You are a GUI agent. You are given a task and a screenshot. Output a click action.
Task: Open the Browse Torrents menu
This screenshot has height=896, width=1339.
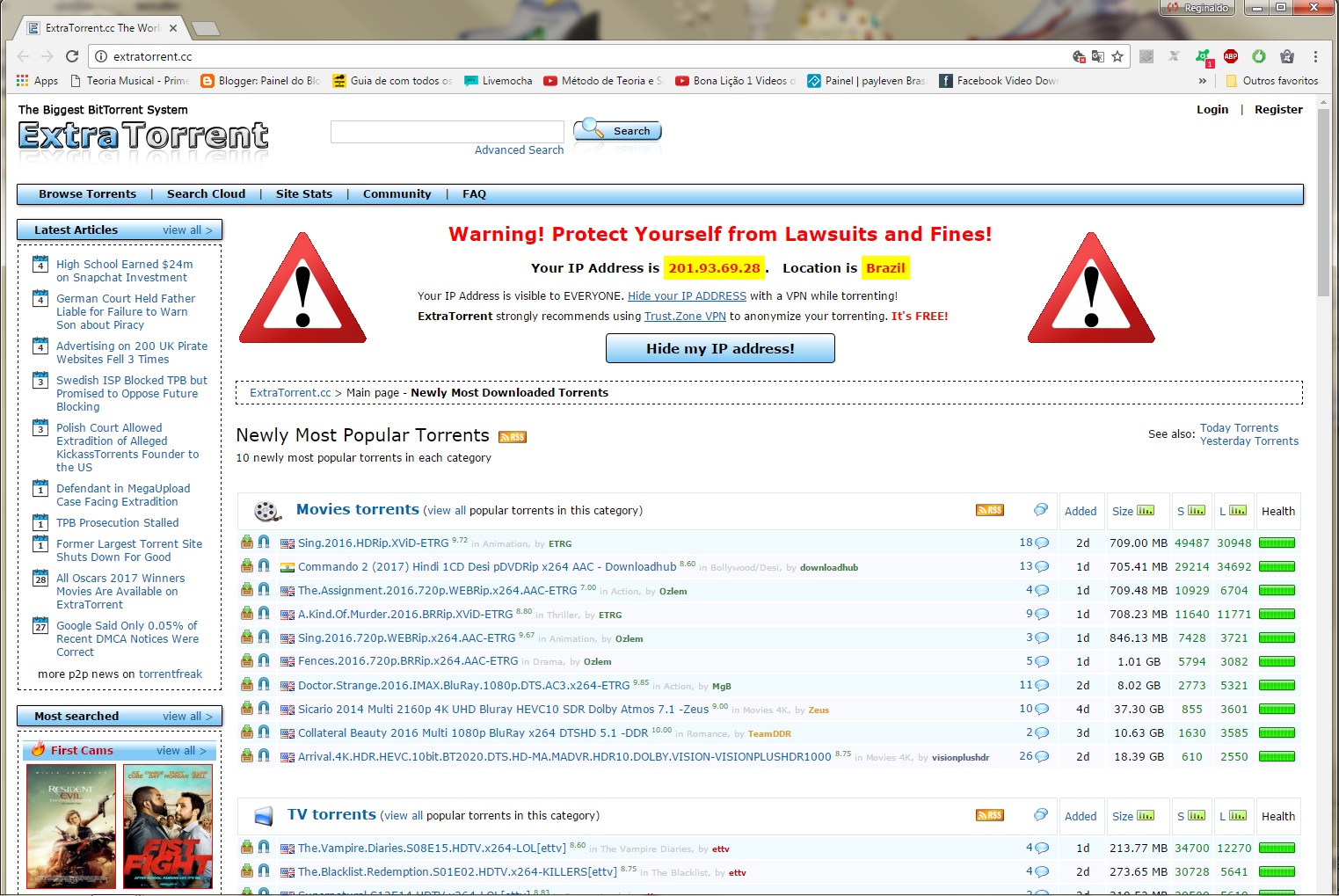coord(87,194)
